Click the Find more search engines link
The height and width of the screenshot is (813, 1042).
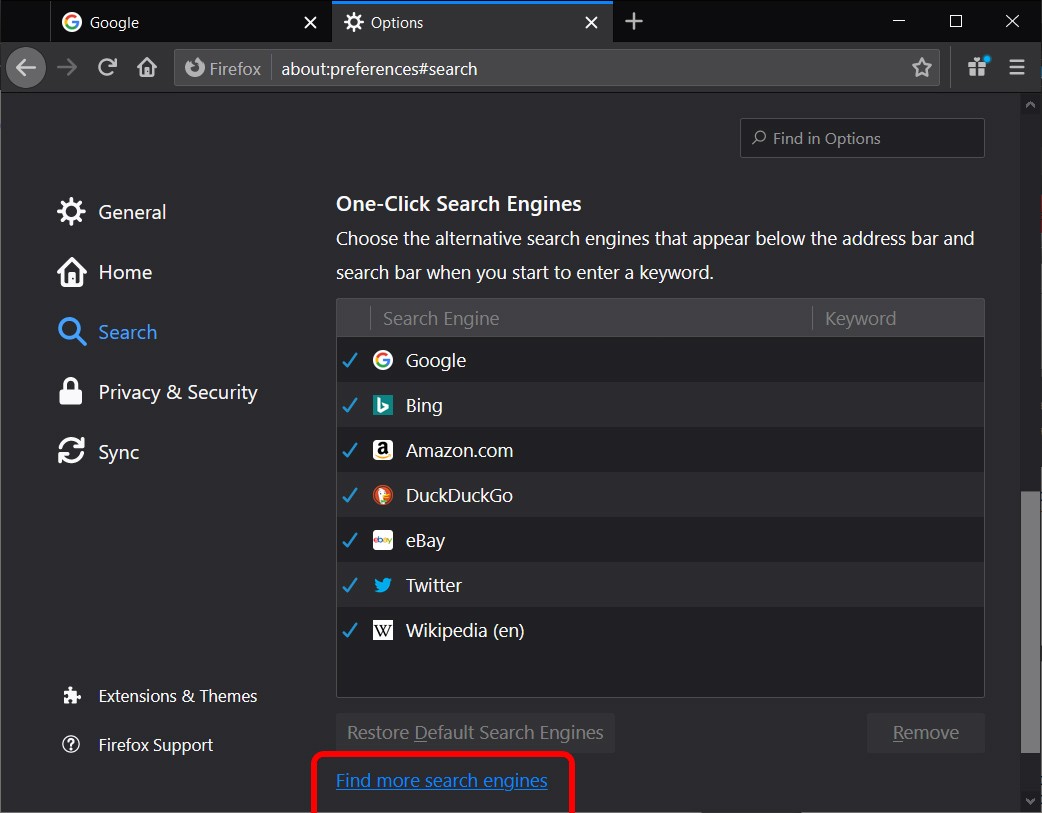(x=441, y=781)
